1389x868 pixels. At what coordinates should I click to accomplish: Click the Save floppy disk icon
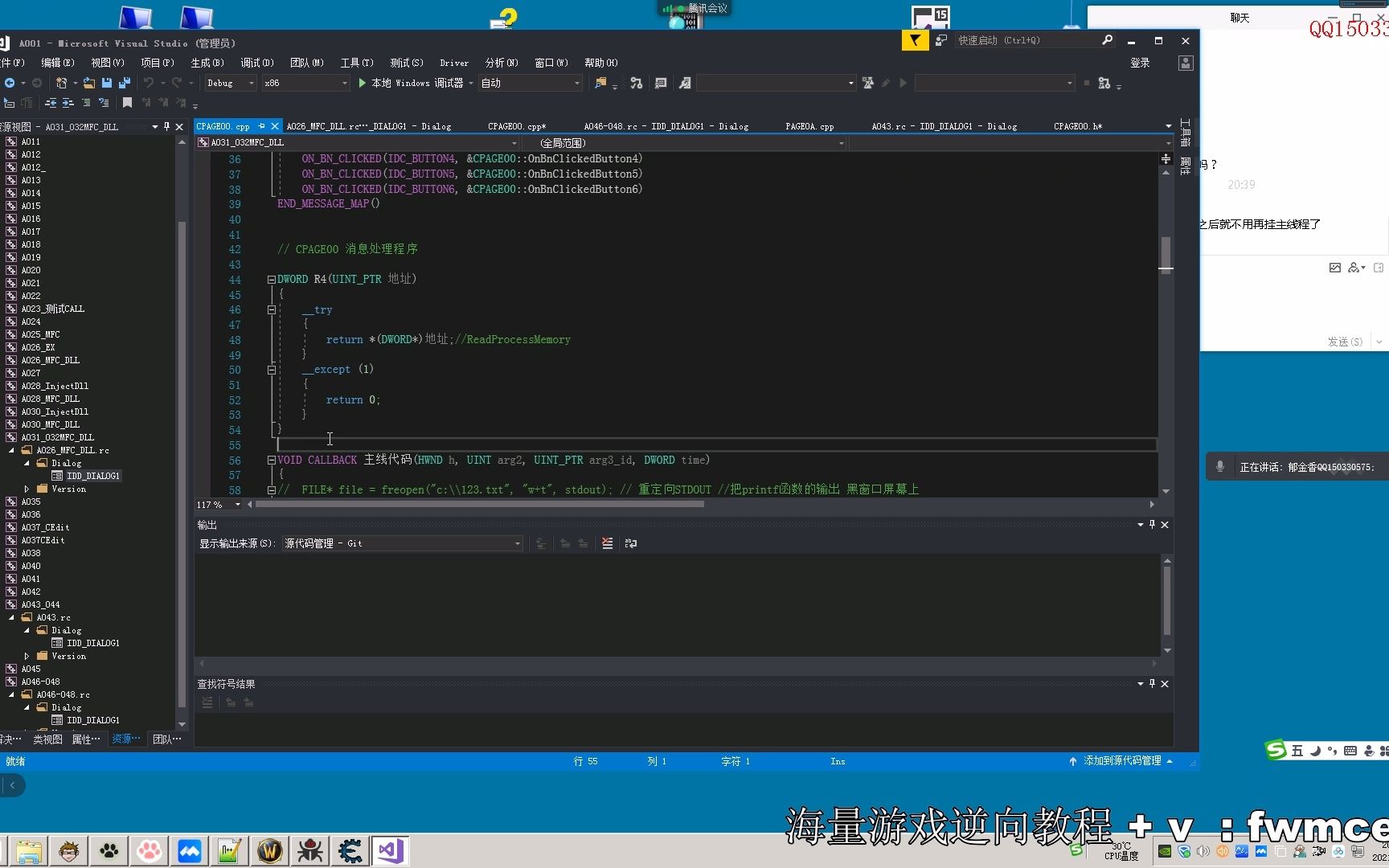(106, 83)
